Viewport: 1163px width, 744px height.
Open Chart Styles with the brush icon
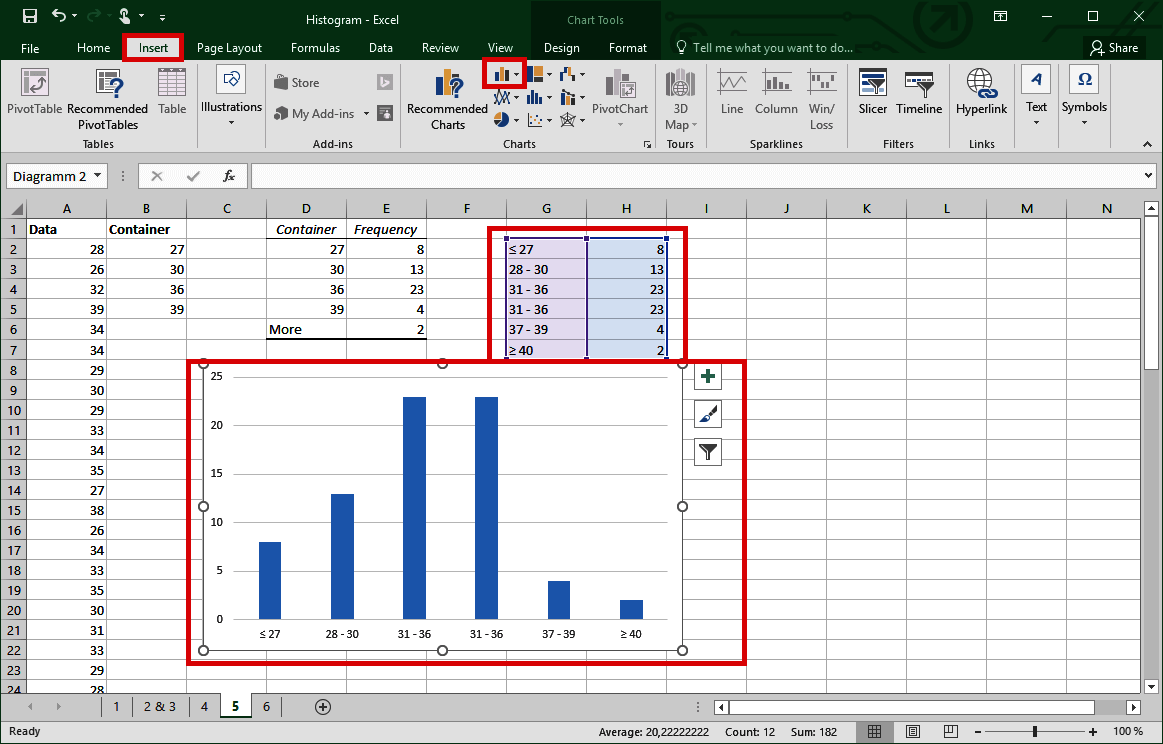(707, 414)
